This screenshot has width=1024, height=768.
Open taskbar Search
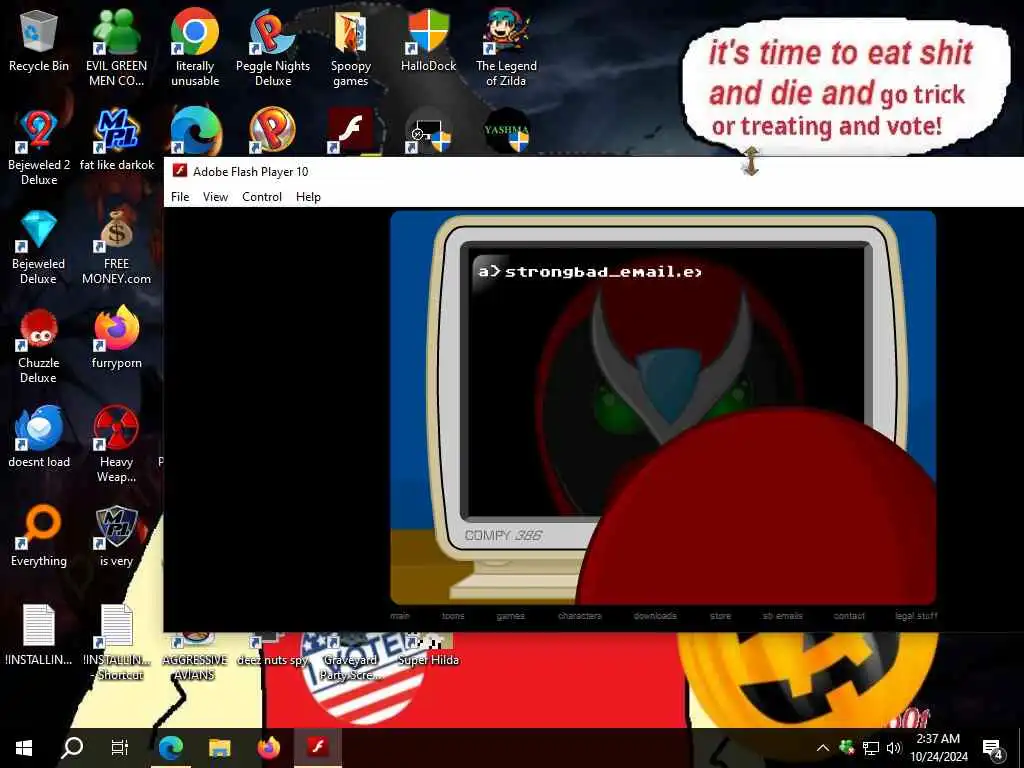[x=72, y=748]
